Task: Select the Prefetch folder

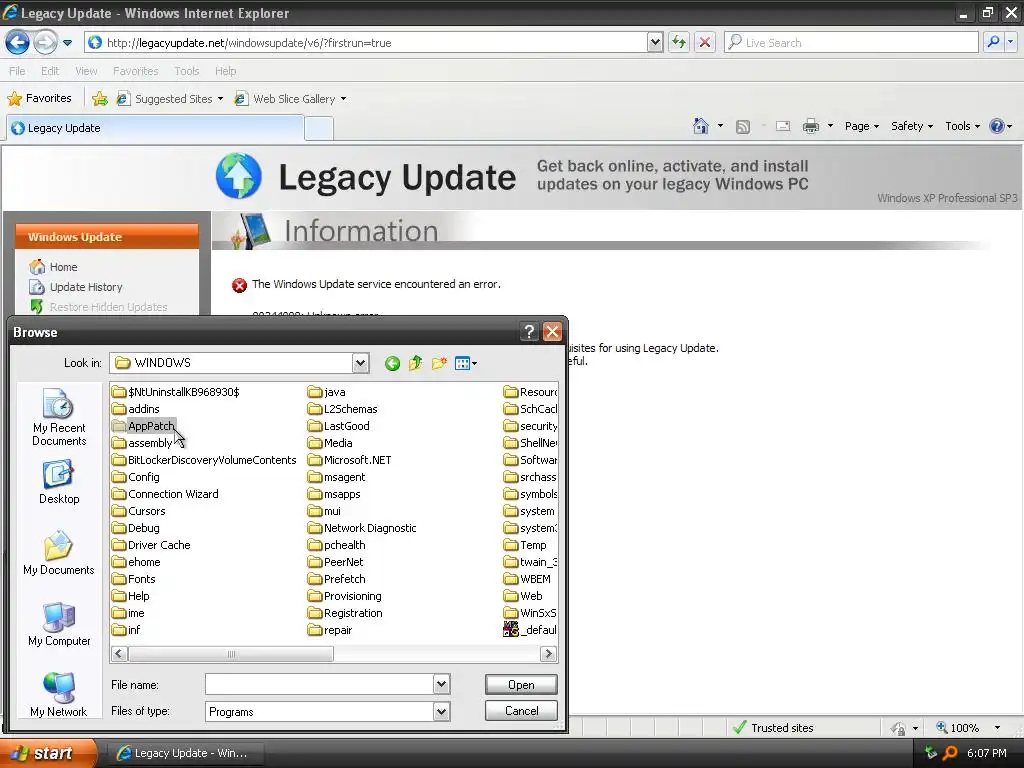Action: coord(336,579)
